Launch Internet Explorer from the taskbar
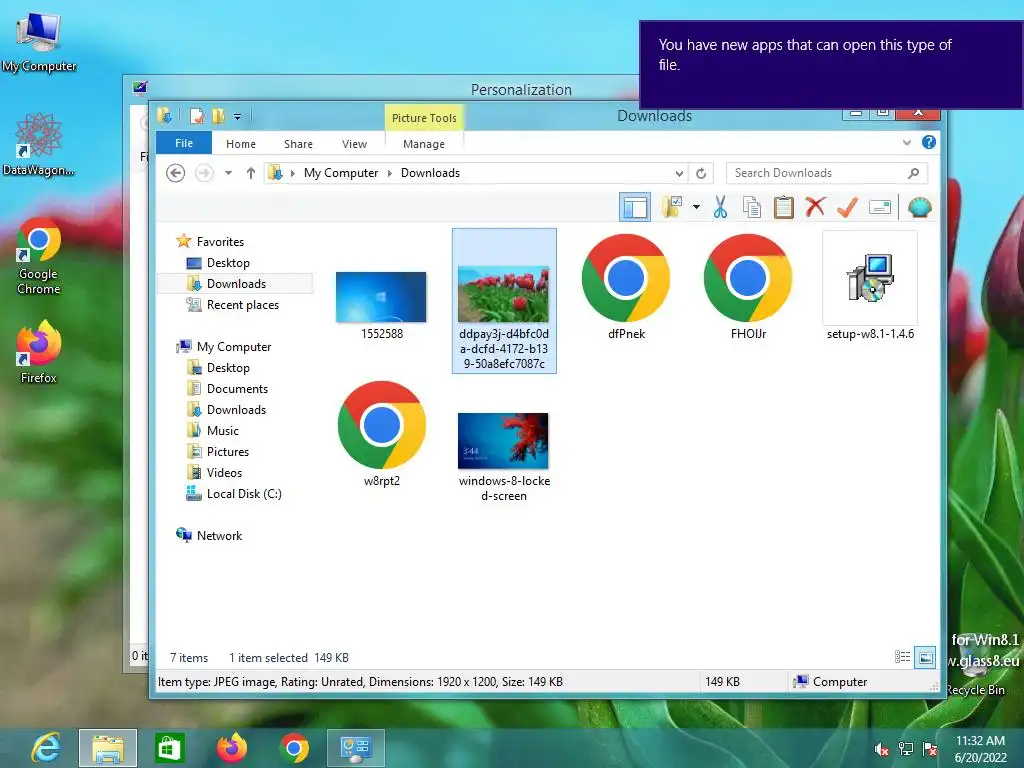 click(x=46, y=748)
